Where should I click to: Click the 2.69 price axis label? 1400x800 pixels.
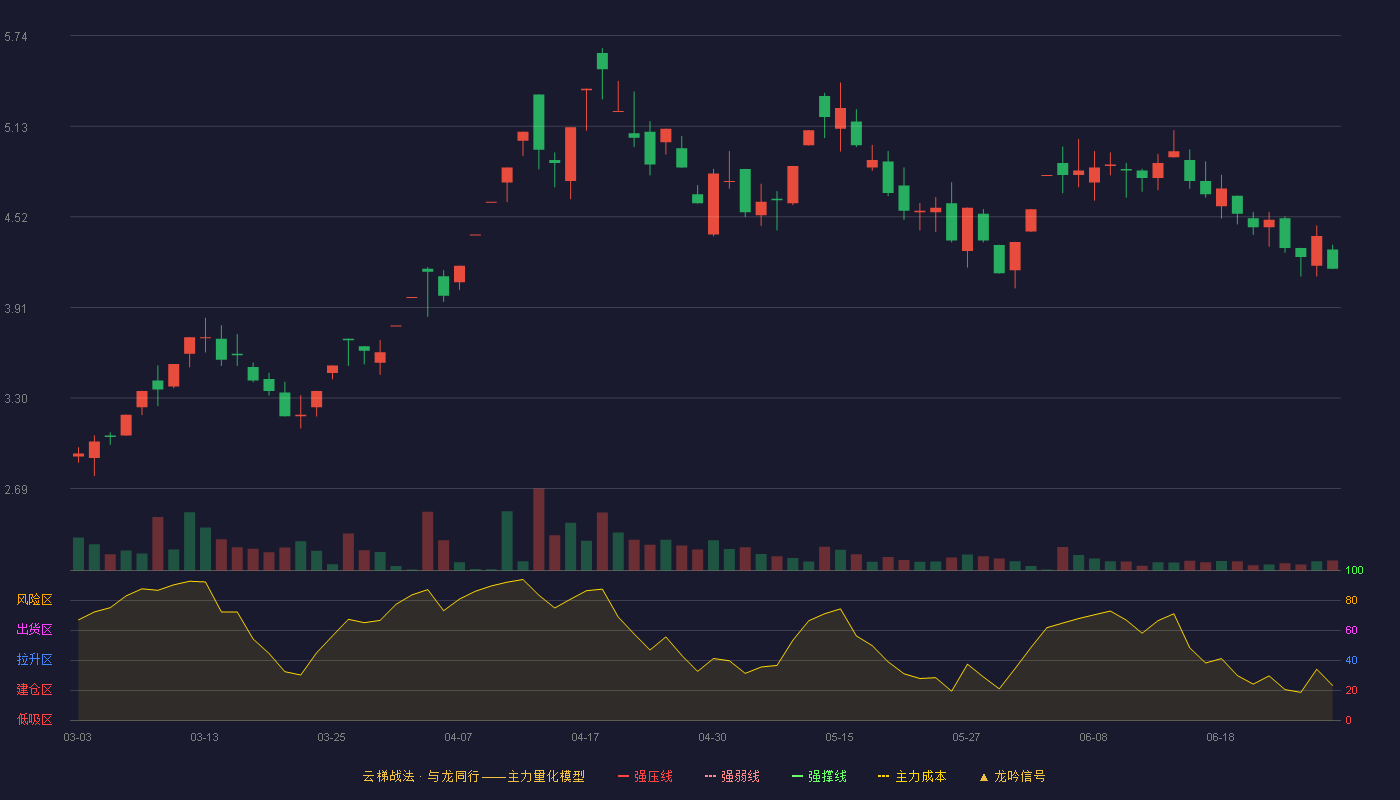pos(16,489)
